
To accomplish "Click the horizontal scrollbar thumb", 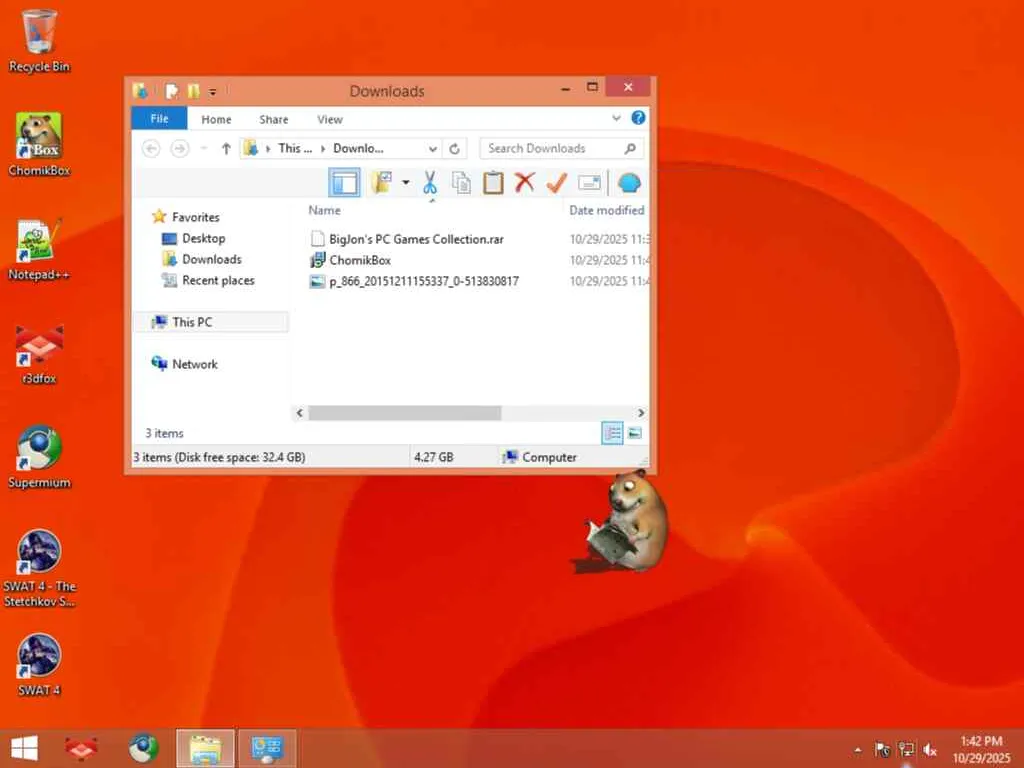I will click(x=405, y=413).
